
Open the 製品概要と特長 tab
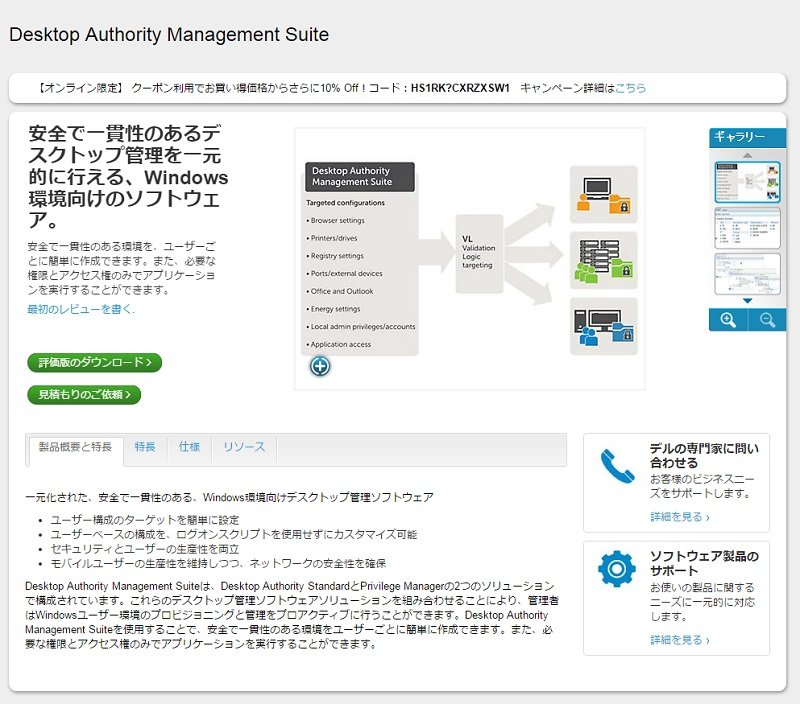tap(76, 447)
